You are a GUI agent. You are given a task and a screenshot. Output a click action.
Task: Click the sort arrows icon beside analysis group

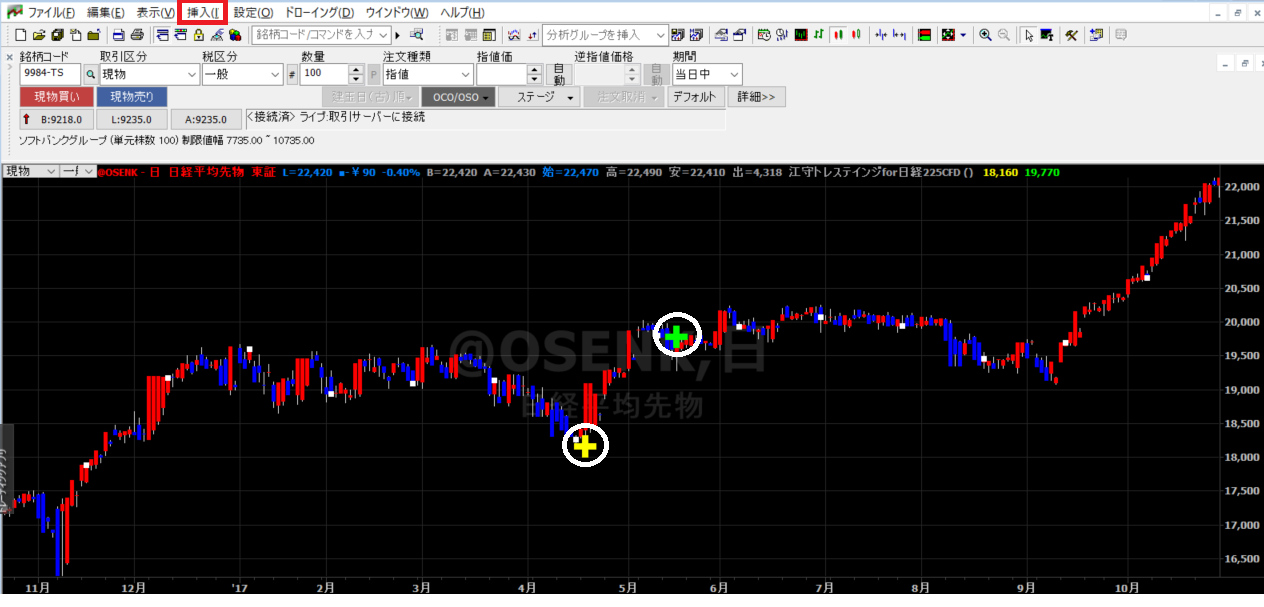tap(532, 35)
